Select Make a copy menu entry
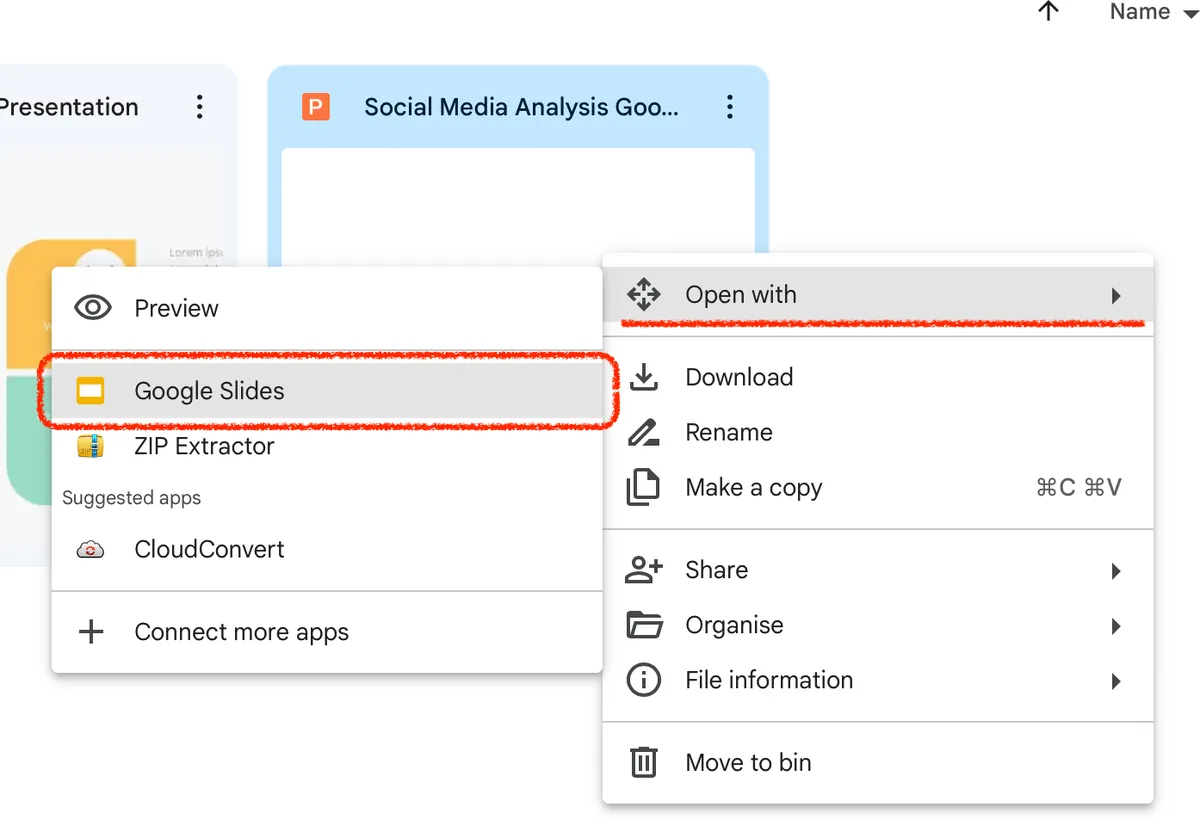Viewport: 1200px width, 838px height. [878, 488]
